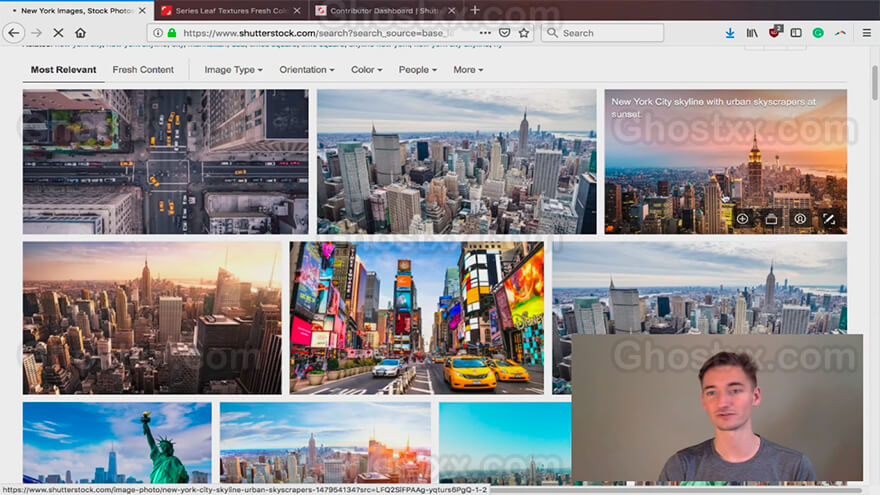Expand the Image Type filter dropdown
The image size is (880, 495).
pyautogui.click(x=233, y=70)
